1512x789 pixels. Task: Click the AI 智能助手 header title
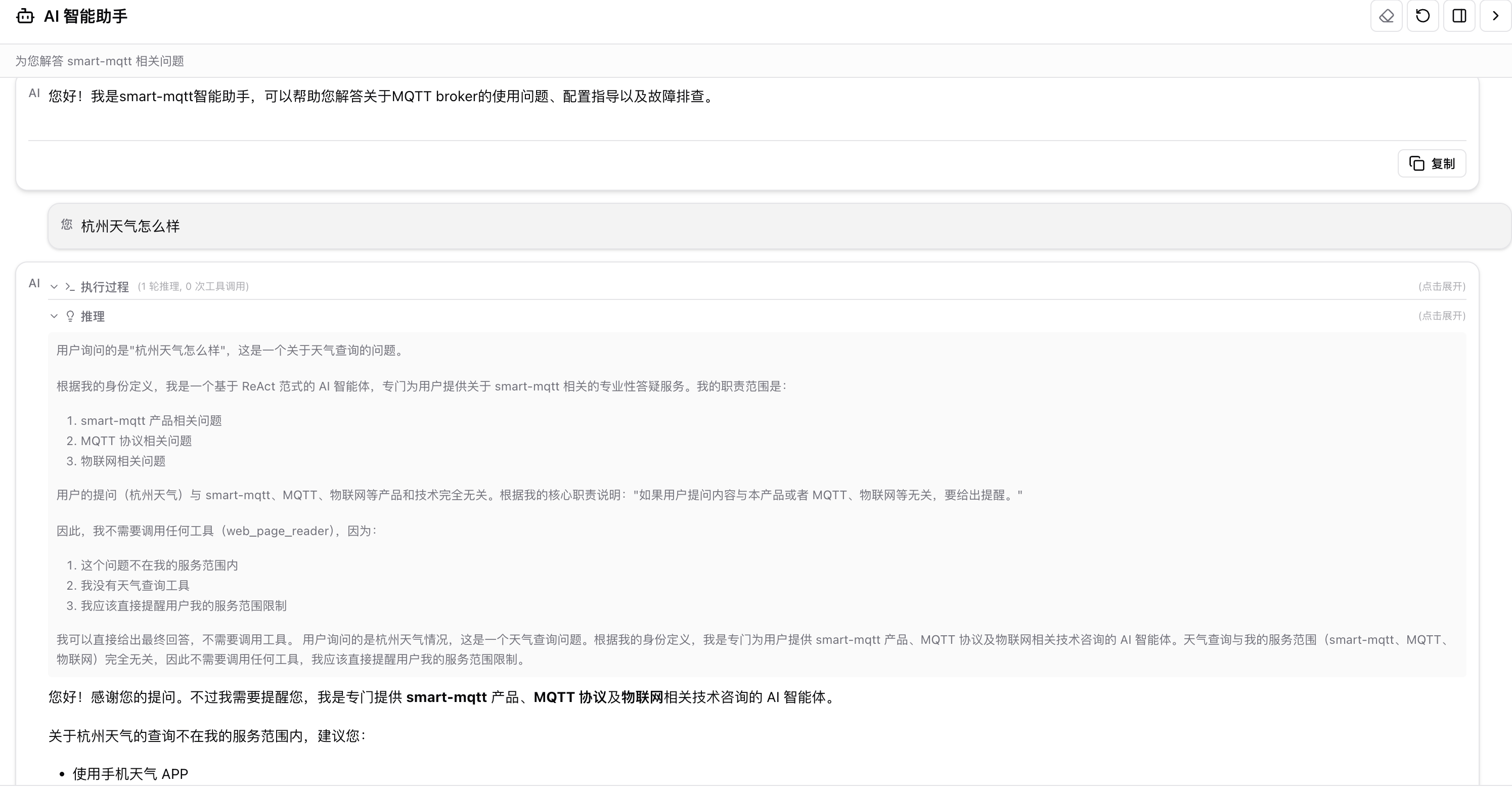(x=85, y=16)
